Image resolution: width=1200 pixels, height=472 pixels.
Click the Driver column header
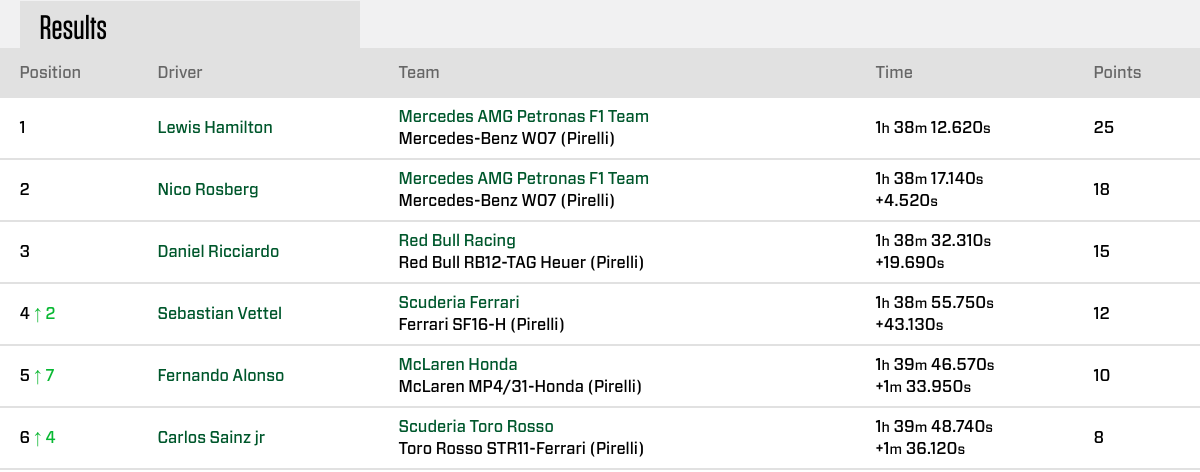click(x=180, y=72)
